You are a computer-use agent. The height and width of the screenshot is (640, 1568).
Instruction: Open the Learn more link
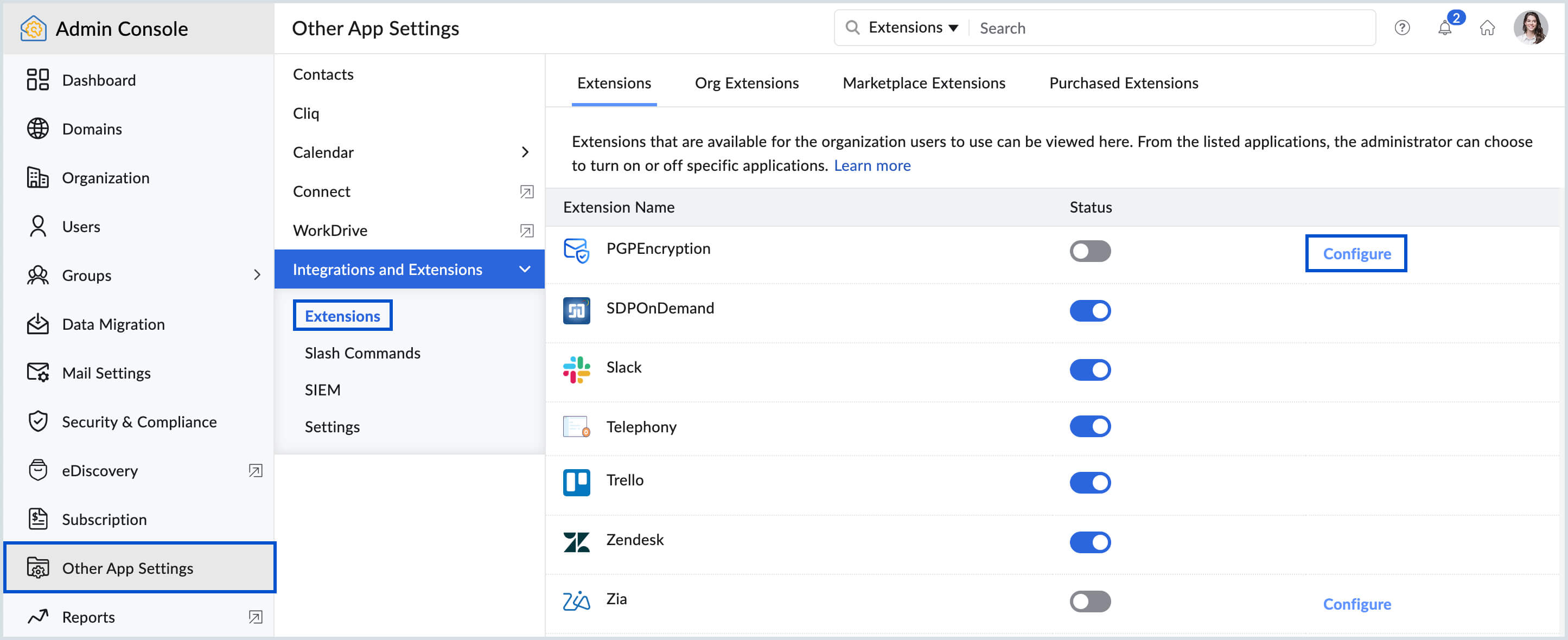pyautogui.click(x=872, y=165)
